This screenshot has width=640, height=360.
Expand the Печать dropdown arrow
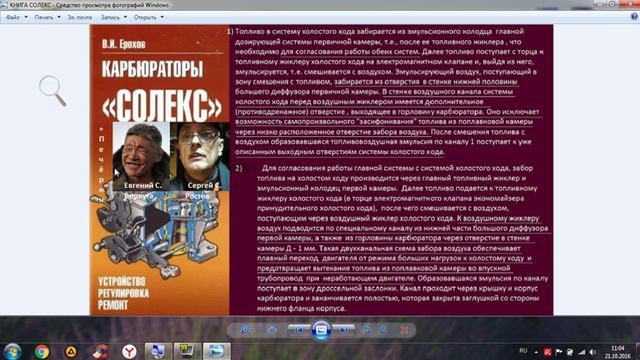pyautogui.click(x=59, y=18)
